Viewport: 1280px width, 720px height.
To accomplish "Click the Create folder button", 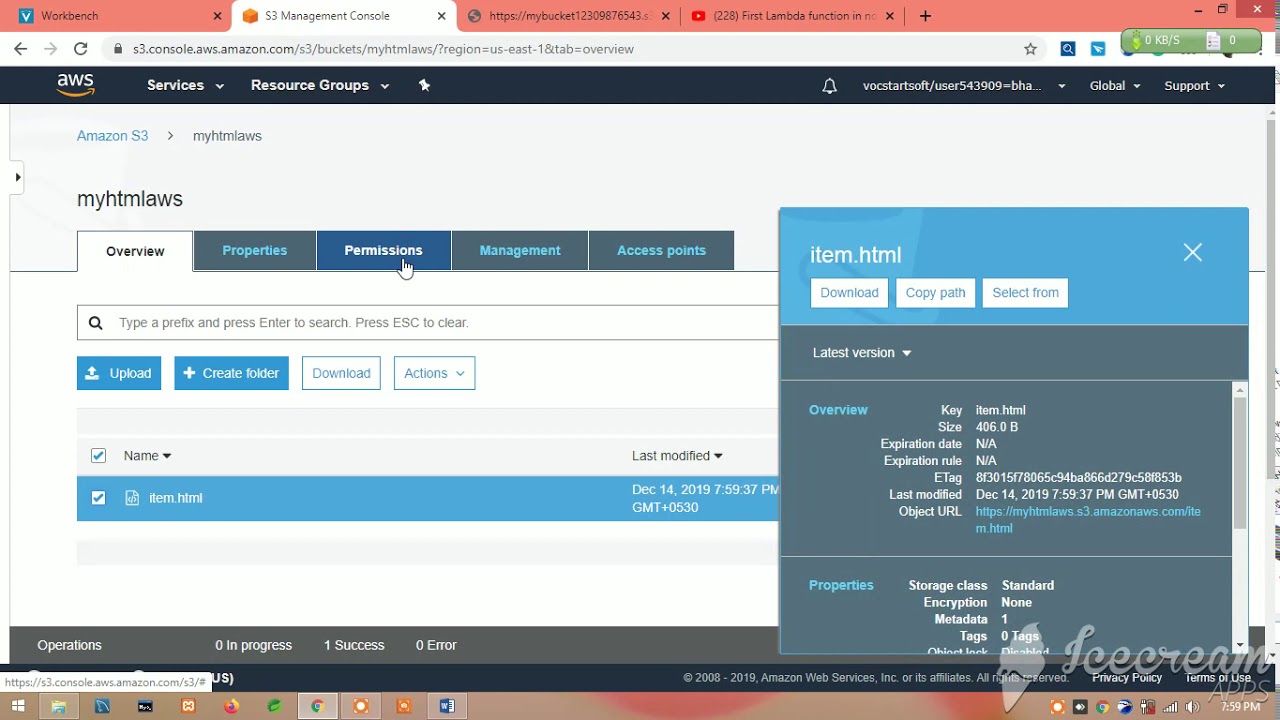I will point(231,373).
